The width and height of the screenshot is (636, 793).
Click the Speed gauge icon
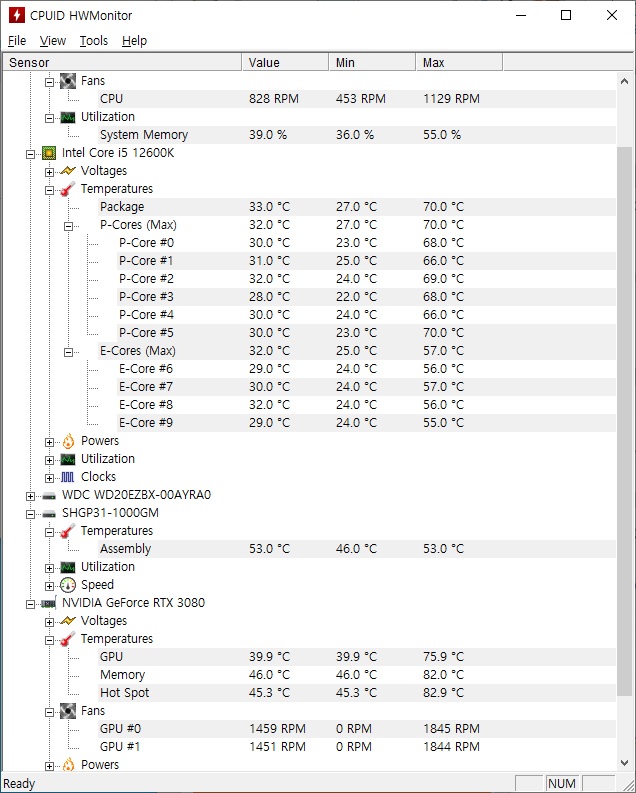(x=68, y=585)
